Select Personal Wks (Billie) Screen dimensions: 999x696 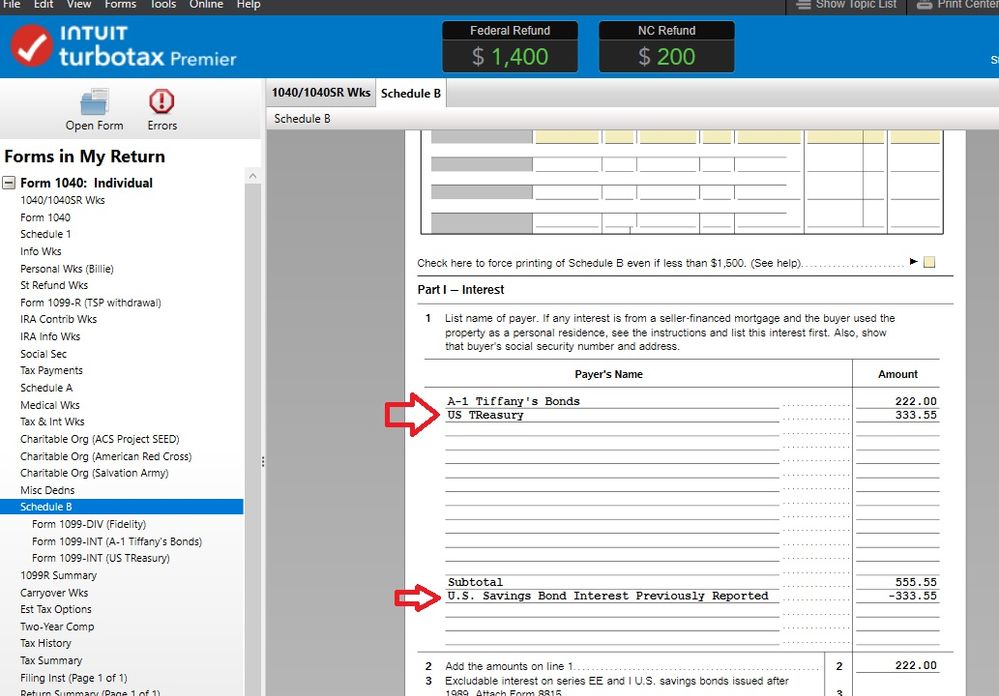(67, 268)
